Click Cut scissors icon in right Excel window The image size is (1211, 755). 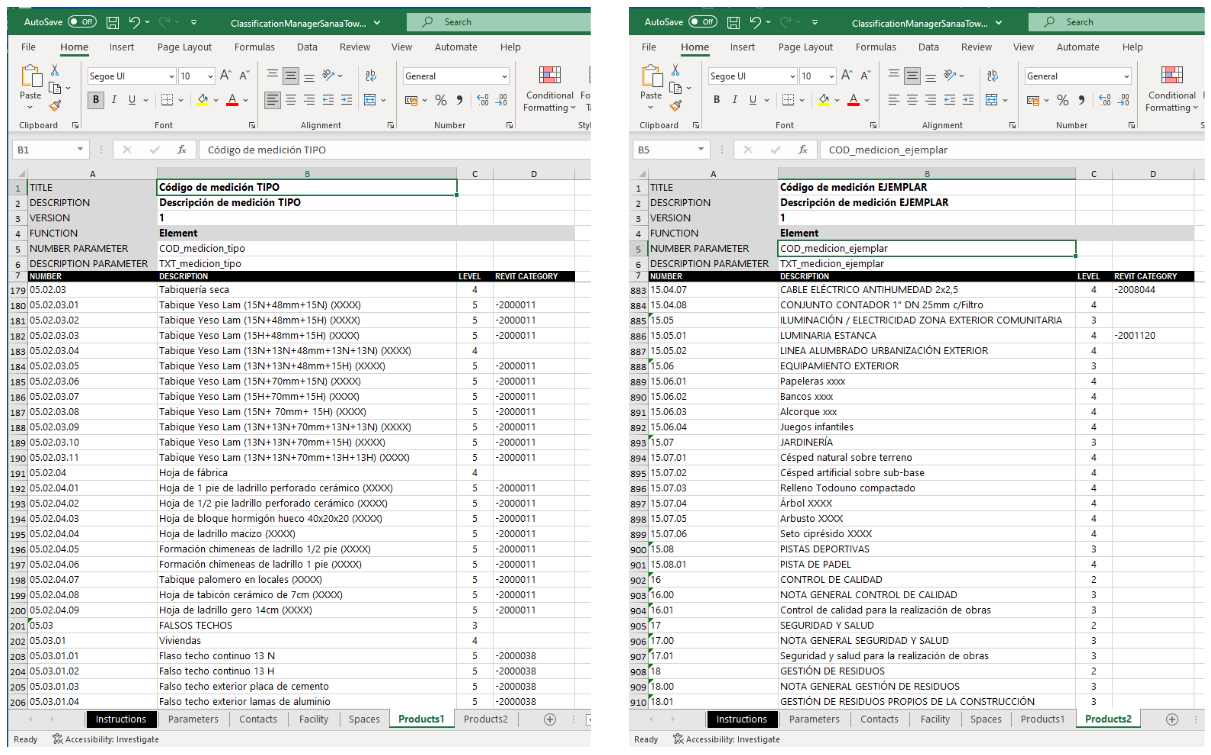pyautogui.click(x=677, y=71)
